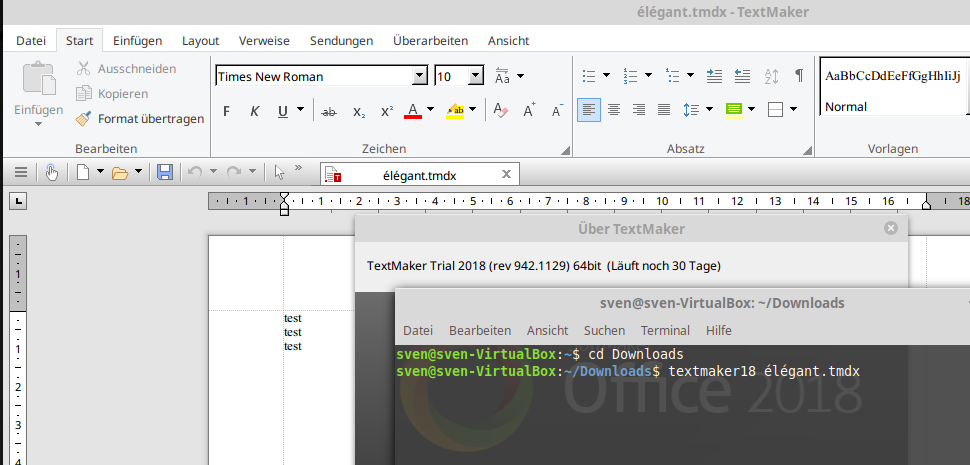The width and height of the screenshot is (970, 465).
Task: Click sort A-Z icon
Action: pyautogui.click(x=771, y=76)
